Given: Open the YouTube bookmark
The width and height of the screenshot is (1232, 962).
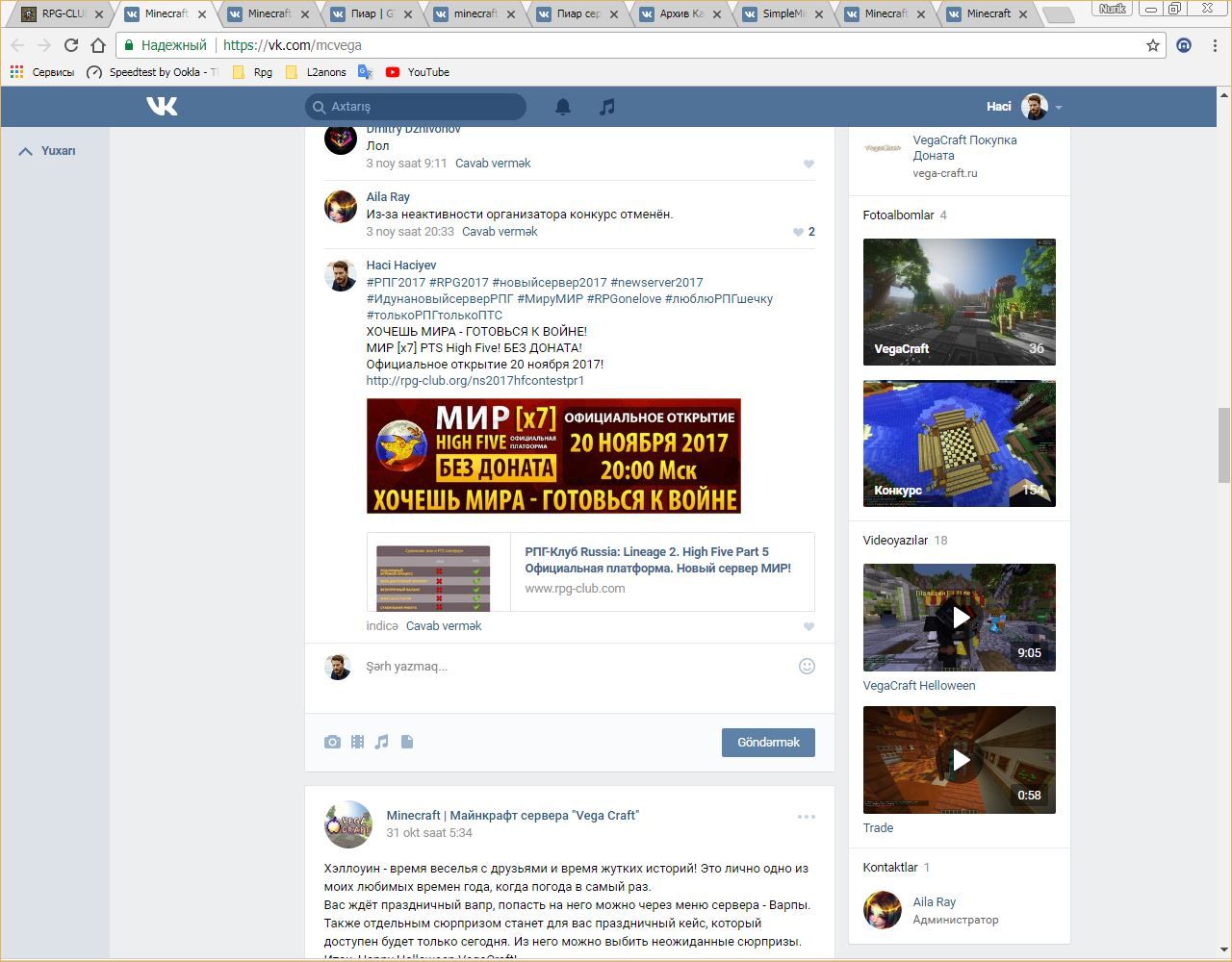Looking at the screenshot, I should tap(418, 72).
